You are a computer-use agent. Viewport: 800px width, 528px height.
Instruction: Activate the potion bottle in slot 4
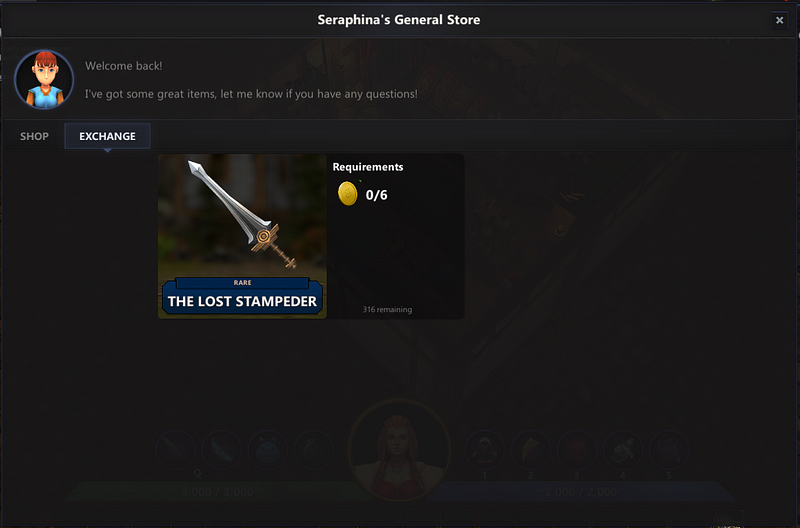click(x=623, y=450)
